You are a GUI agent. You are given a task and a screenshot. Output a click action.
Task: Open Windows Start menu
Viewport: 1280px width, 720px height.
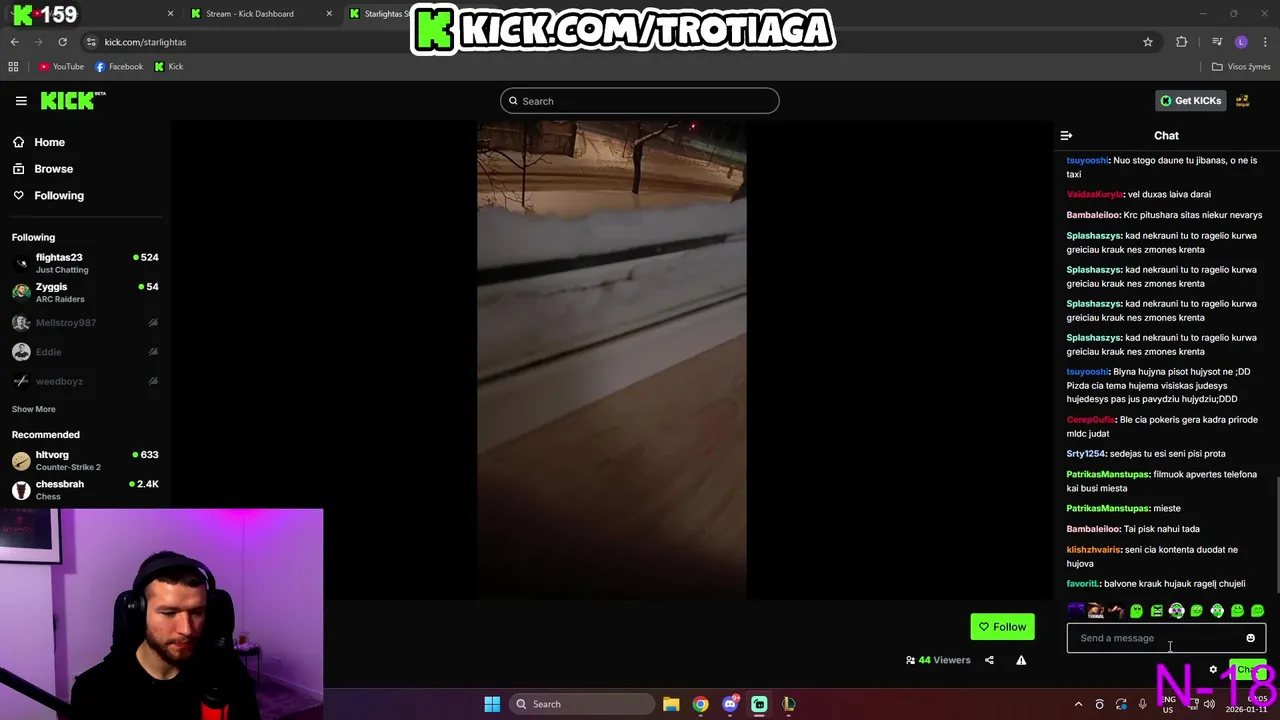(x=492, y=704)
